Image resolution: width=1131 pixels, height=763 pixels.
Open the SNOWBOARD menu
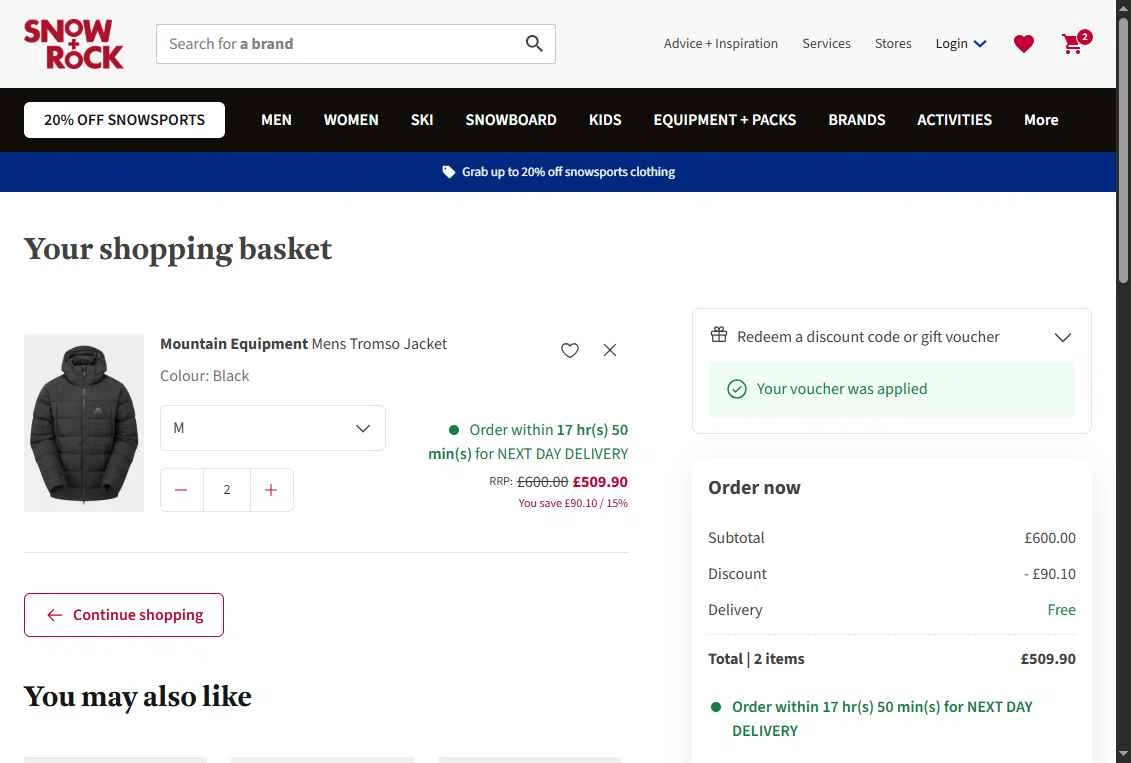pyautogui.click(x=511, y=120)
